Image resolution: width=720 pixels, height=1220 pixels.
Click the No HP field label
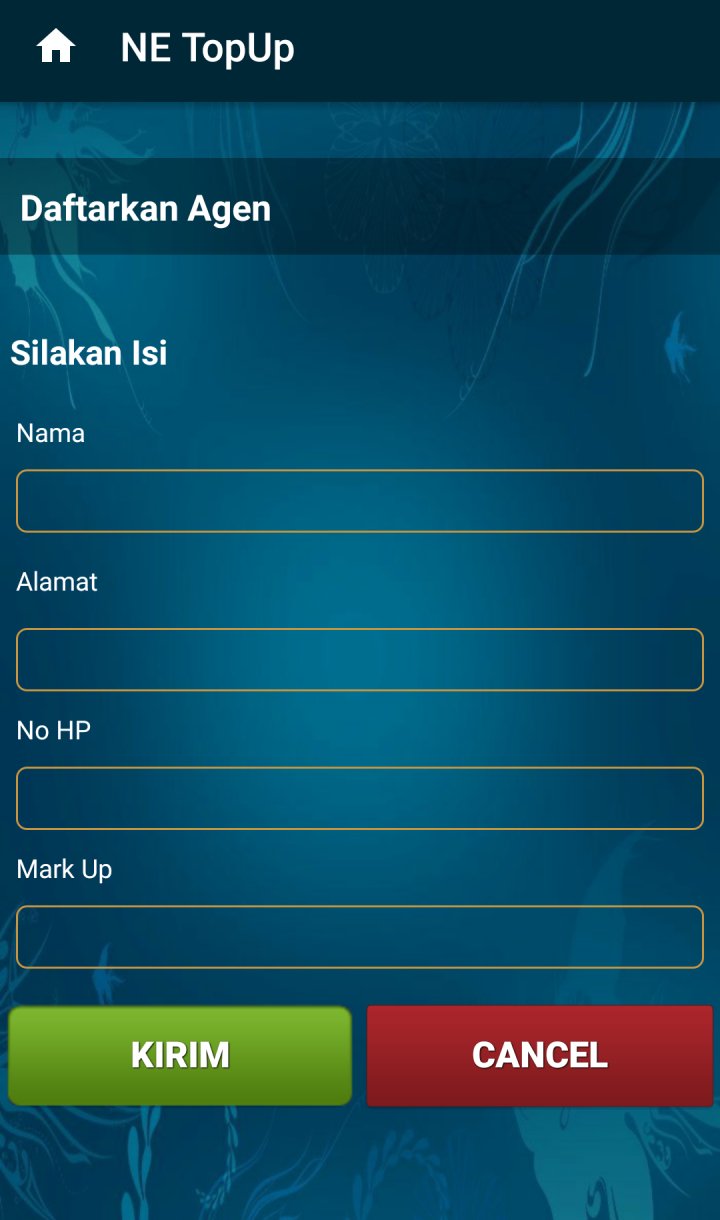[54, 731]
